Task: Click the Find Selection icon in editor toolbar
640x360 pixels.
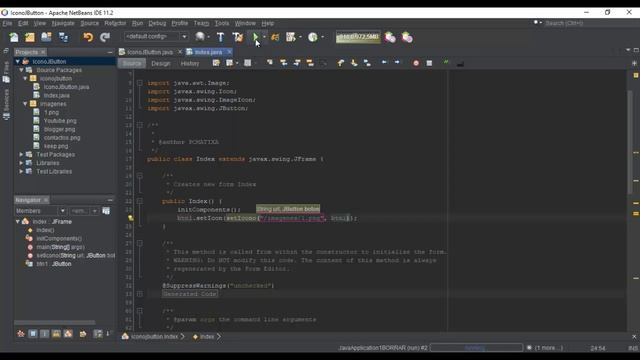Action: [270, 62]
